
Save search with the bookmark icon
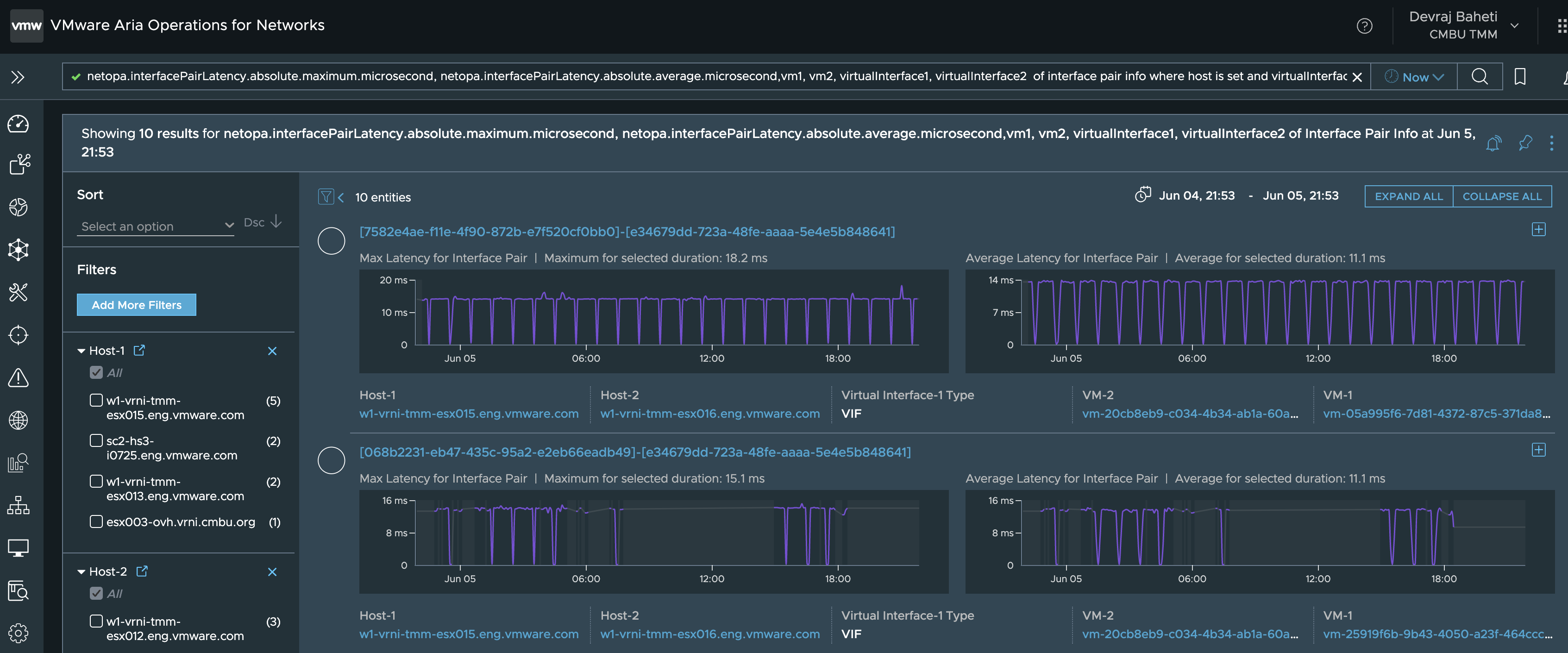(x=1520, y=77)
